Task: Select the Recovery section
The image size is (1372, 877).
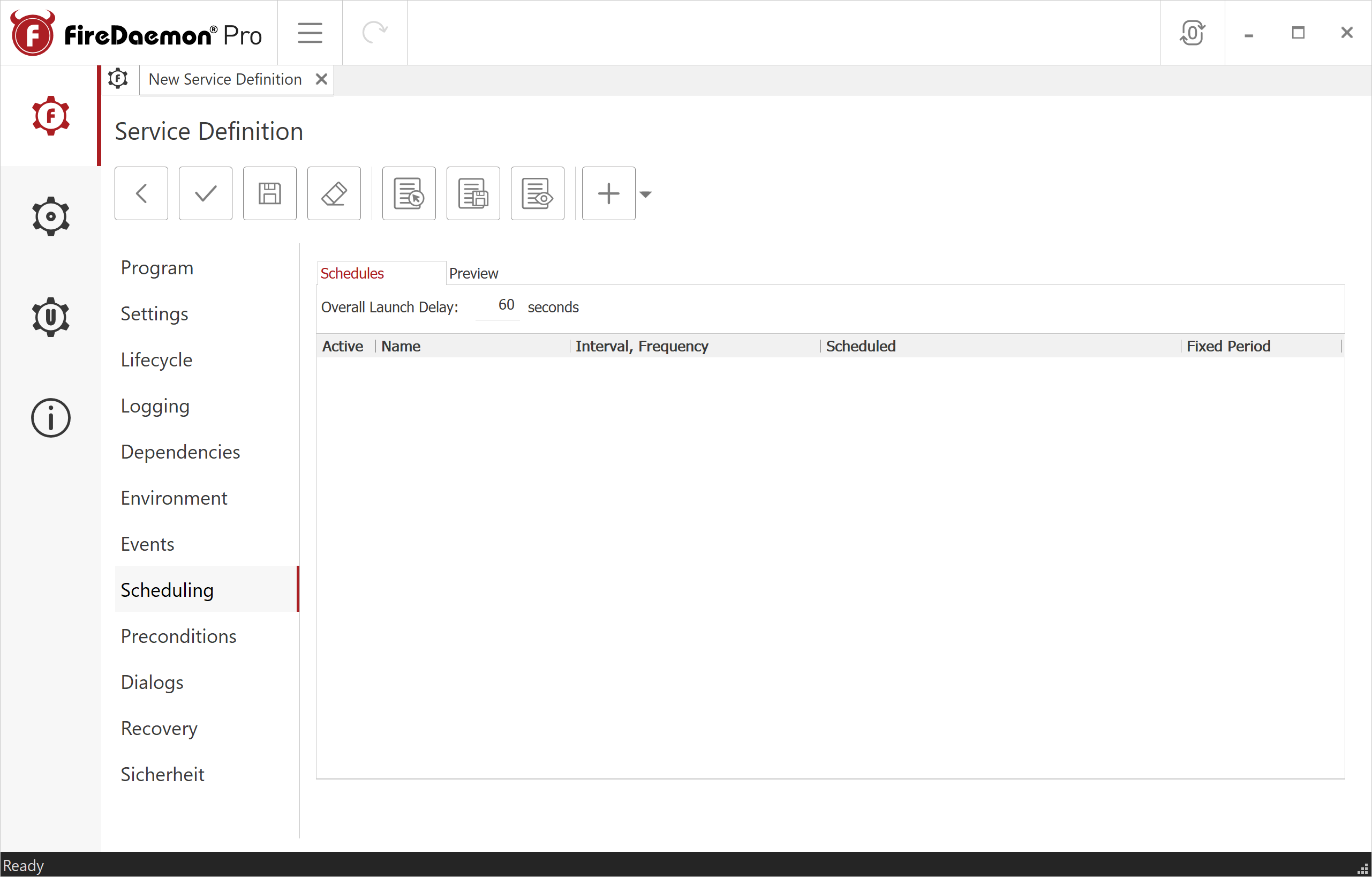Action: (x=159, y=728)
